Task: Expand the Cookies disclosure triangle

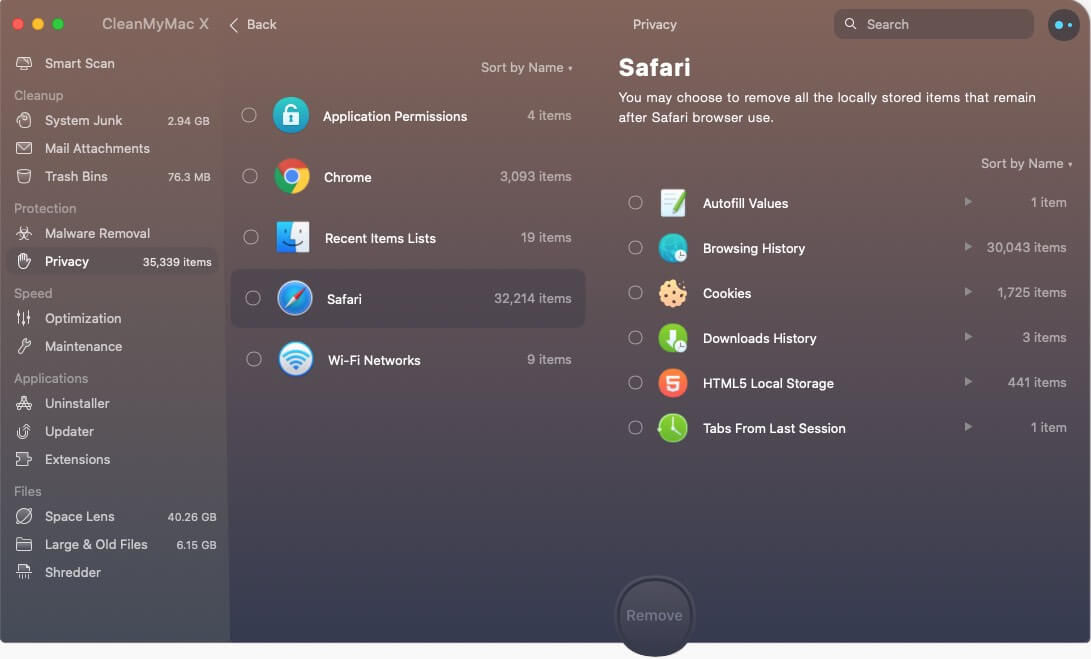Action: point(968,292)
